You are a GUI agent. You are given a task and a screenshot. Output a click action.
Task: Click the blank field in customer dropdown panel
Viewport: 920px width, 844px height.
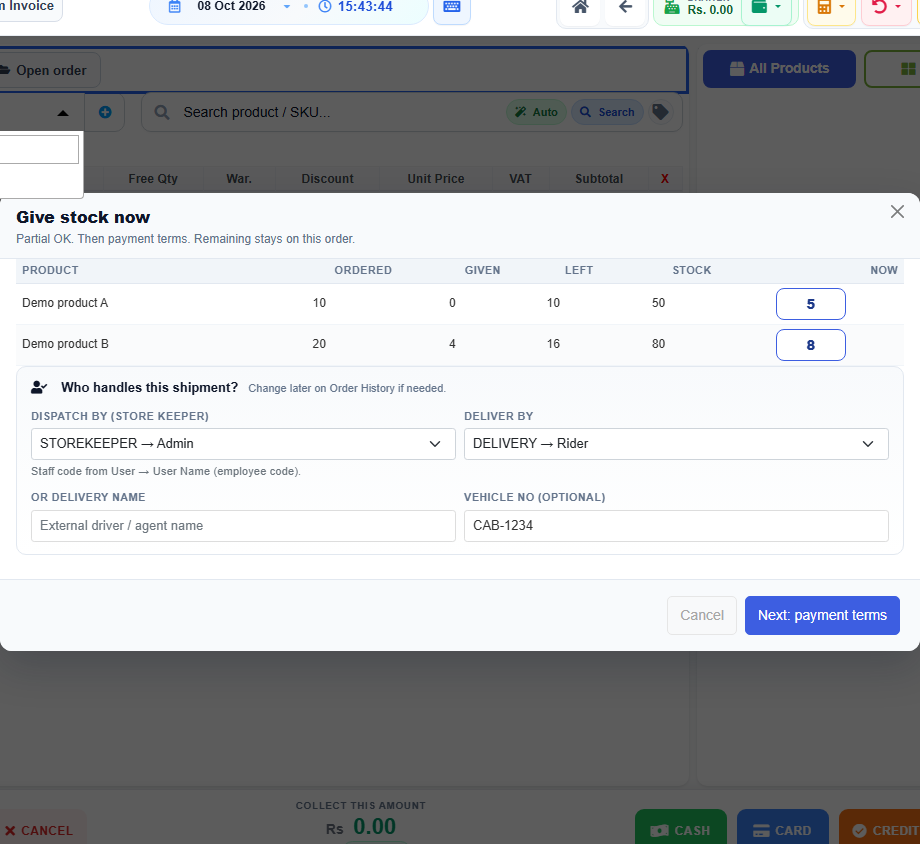[39, 150]
